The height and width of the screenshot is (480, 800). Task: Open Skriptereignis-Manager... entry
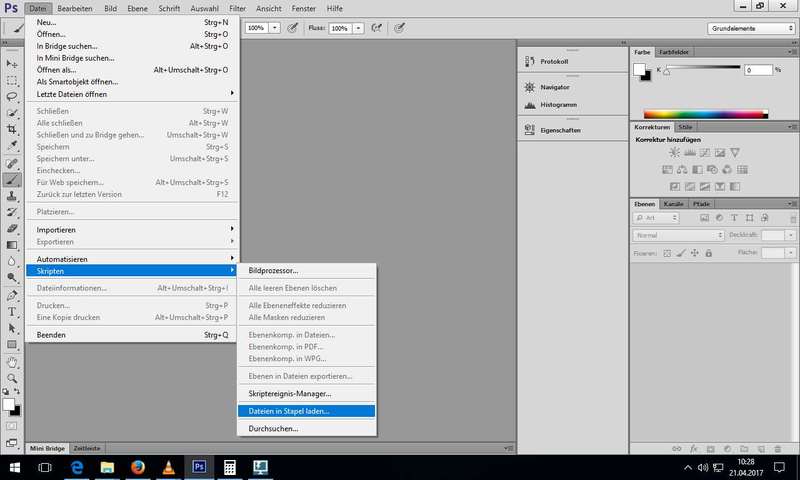tap(307, 394)
